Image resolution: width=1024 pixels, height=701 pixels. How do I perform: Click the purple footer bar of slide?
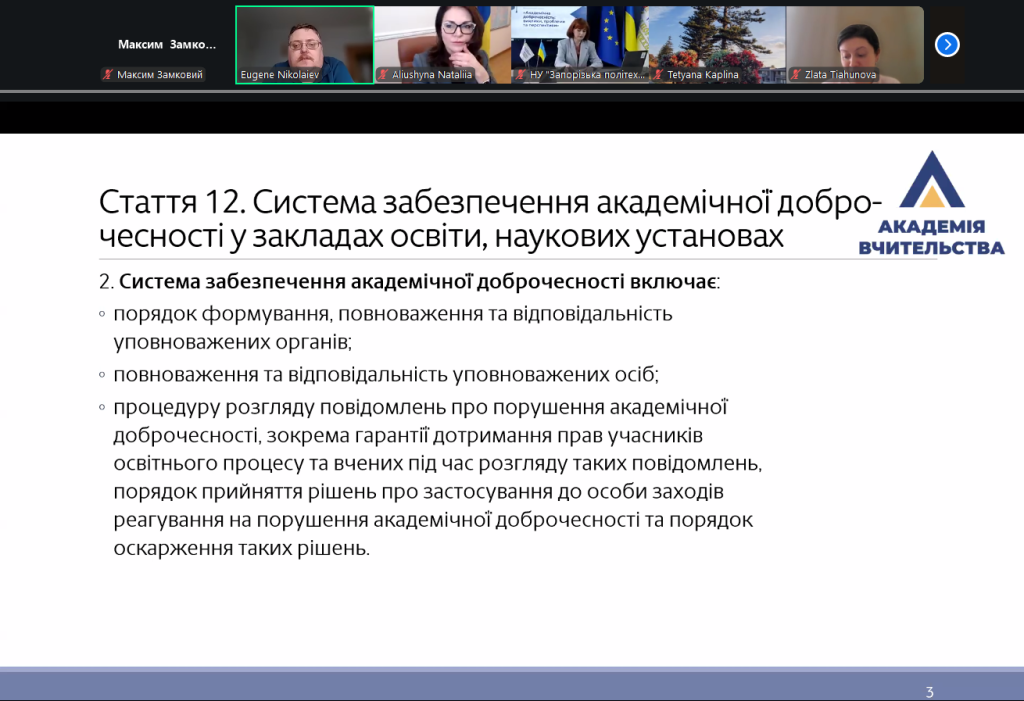(x=500, y=684)
